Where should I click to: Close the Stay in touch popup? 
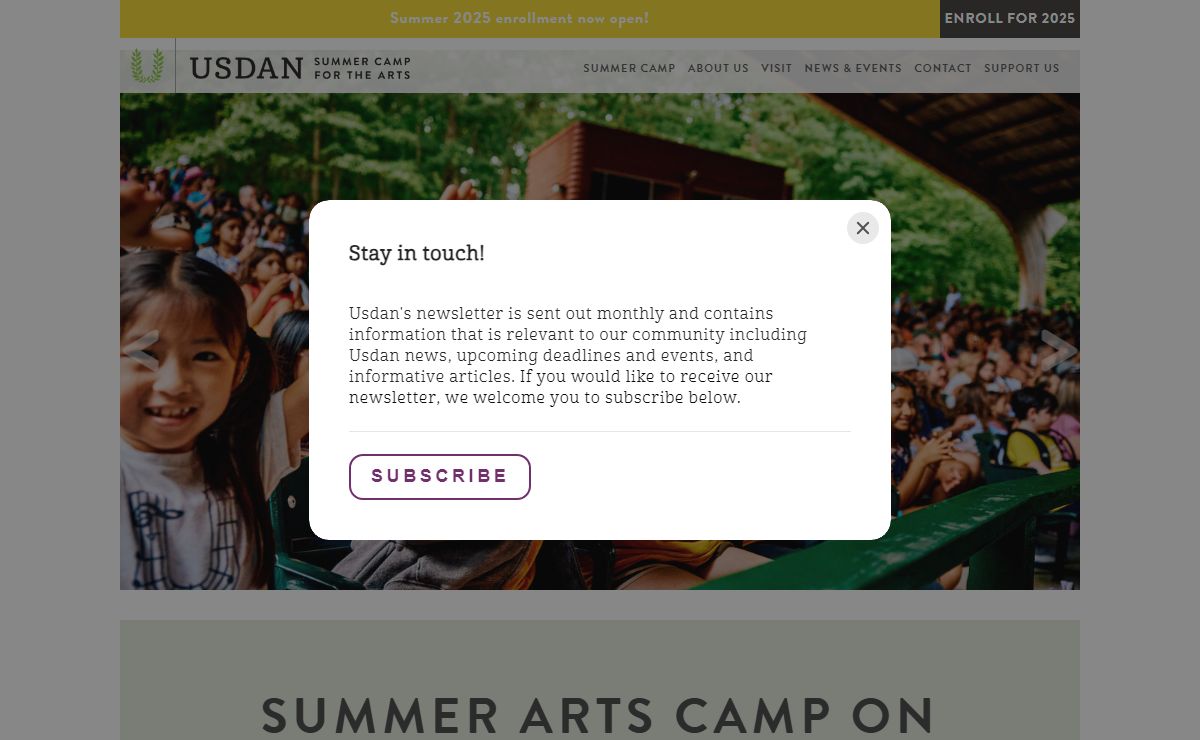pyautogui.click(x=862, y=228)
